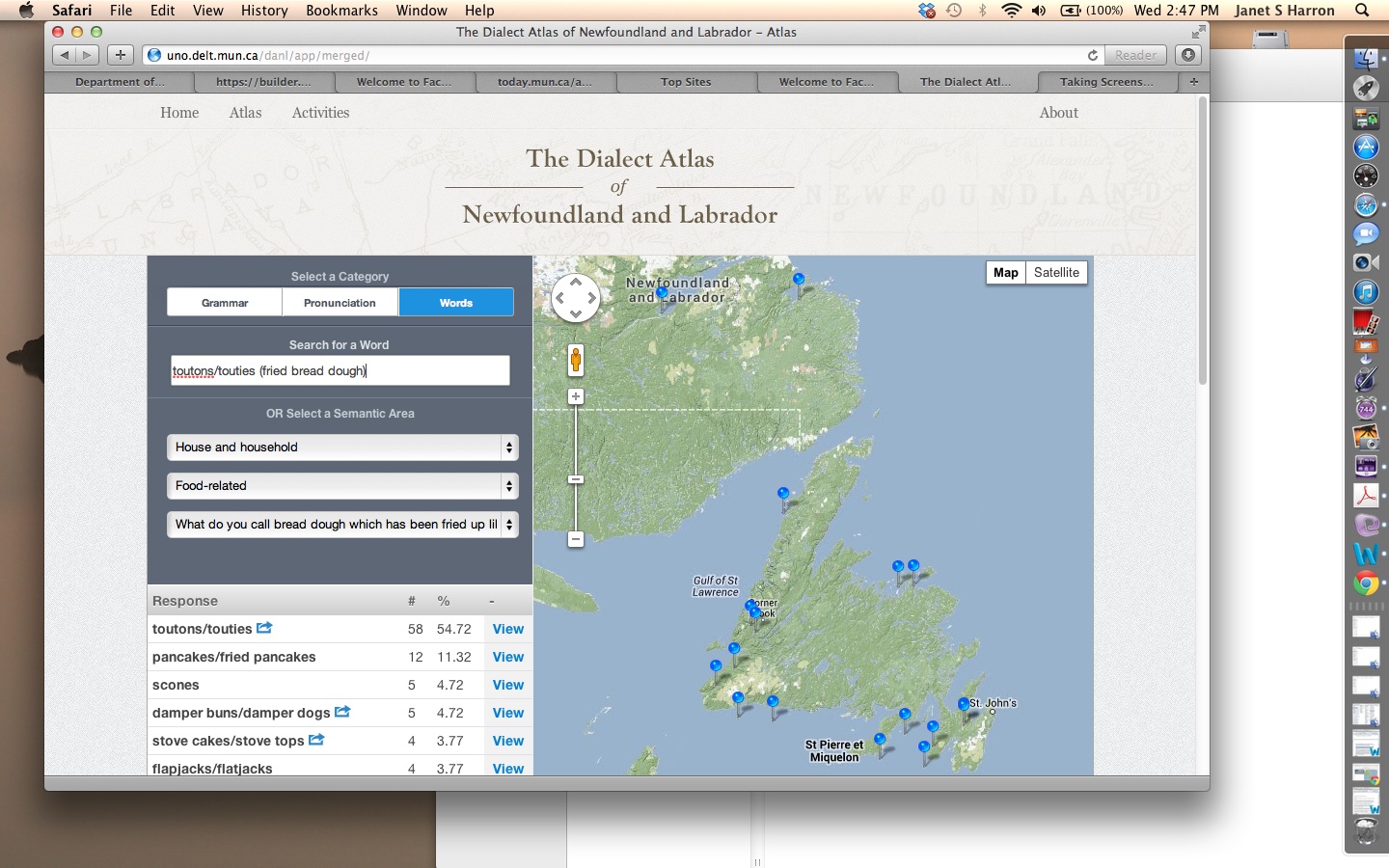Viewport: 1389px width, 868px height.
Task: Enter full screen with the expand arrows icon
Action: [1198, 32]
